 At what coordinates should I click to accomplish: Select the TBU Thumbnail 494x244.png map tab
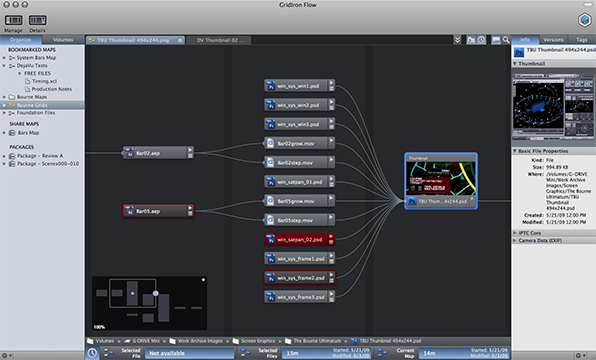pyautogui.click(x=135, y=40)
